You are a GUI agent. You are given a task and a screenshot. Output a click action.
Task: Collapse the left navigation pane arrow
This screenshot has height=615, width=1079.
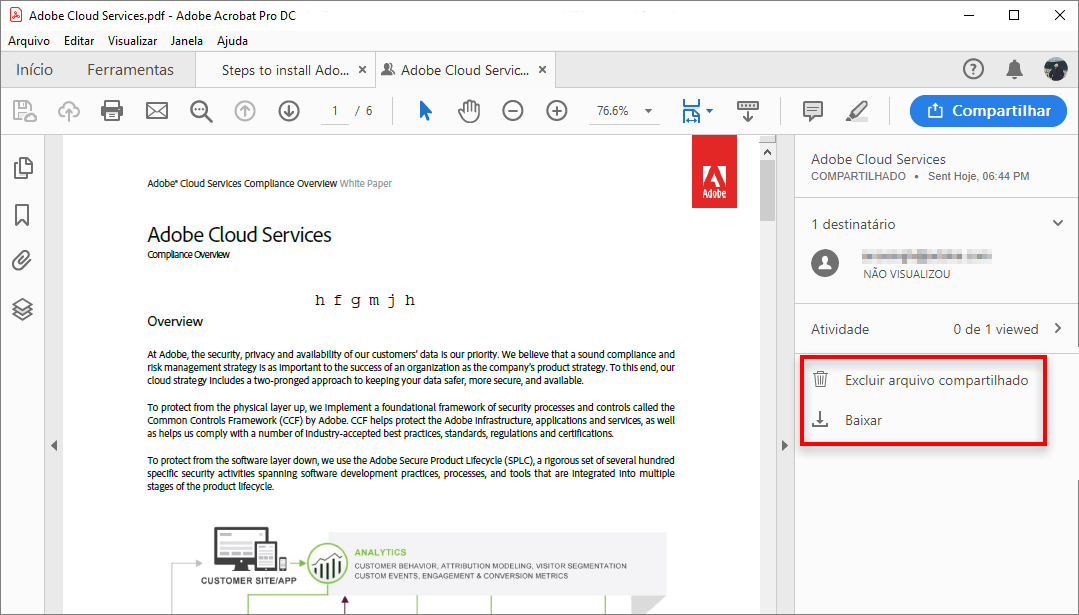(x=54, y=446)
